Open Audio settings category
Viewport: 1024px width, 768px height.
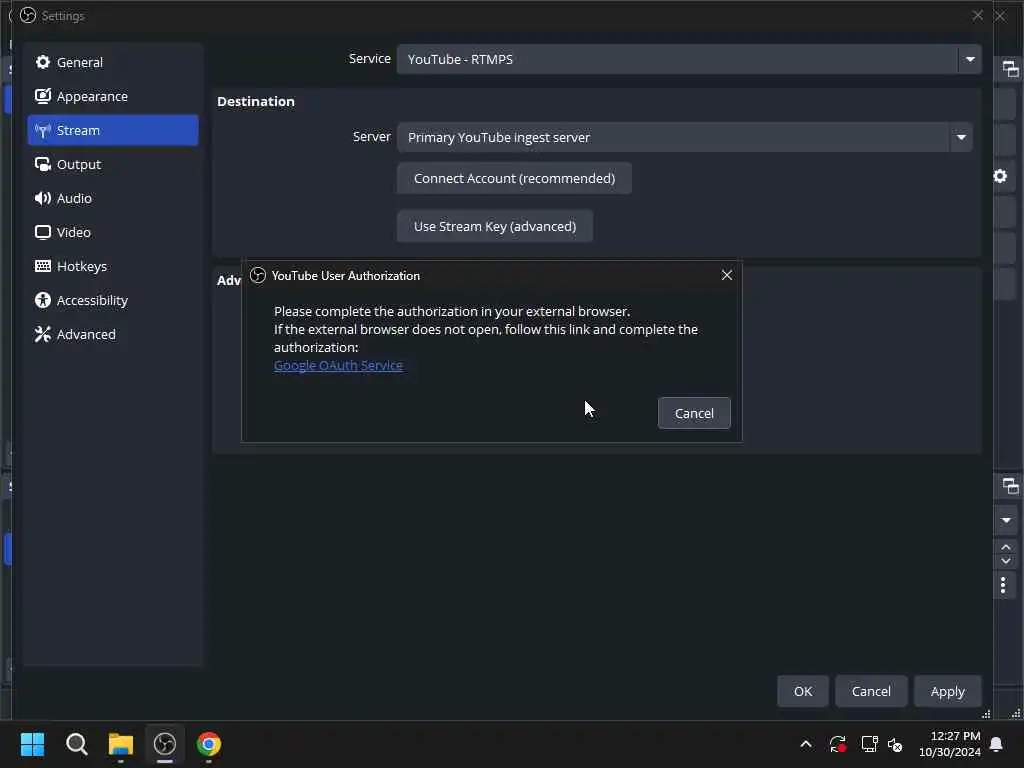(x=112, y=198)
